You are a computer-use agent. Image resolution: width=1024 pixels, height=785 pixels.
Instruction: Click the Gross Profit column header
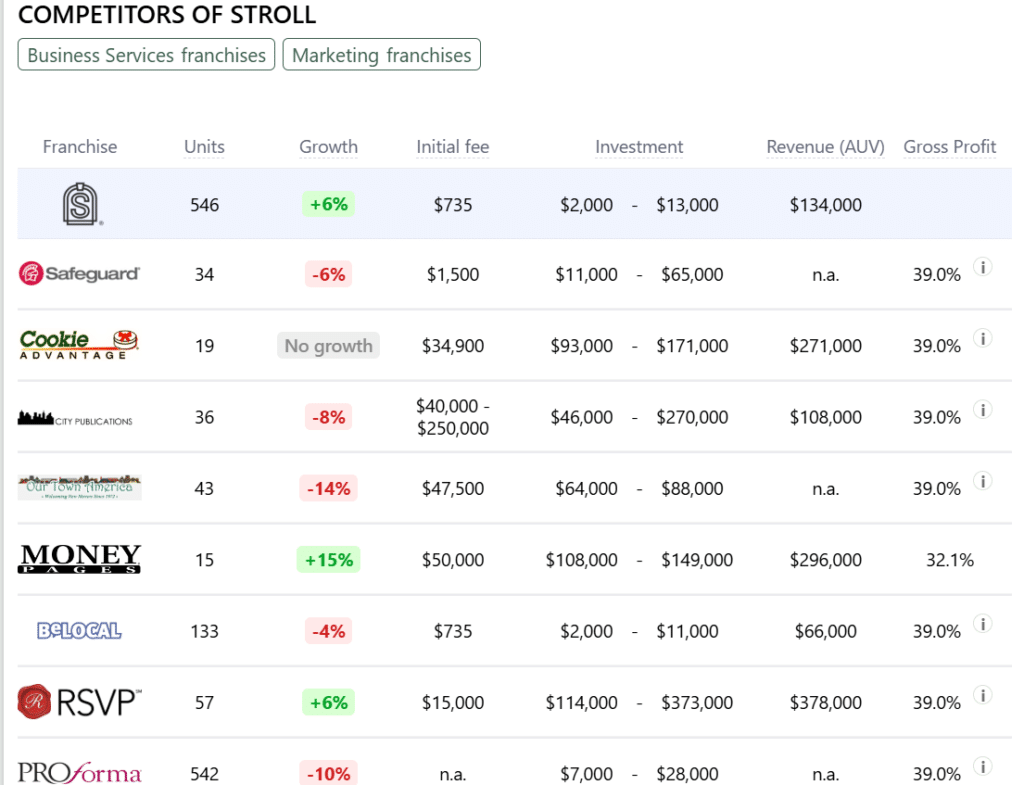click(950, 147)
